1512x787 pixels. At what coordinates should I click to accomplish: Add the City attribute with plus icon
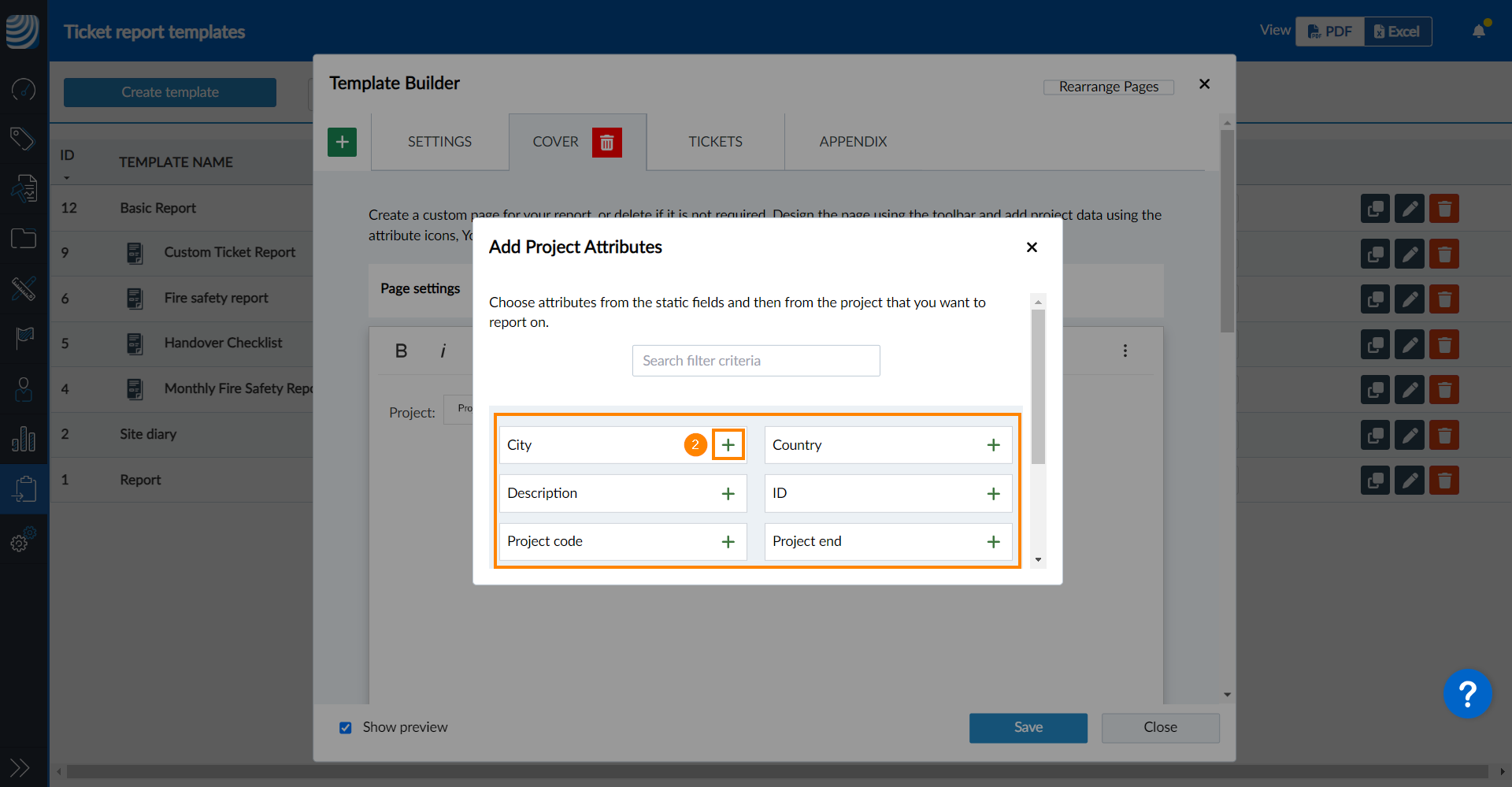[x=728, y=445]
